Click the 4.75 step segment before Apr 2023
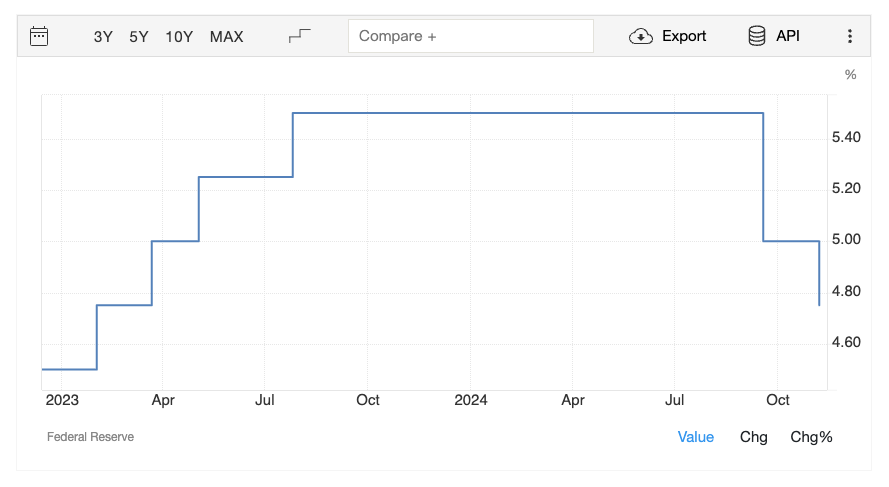889x487 pixels. [124, 305]
